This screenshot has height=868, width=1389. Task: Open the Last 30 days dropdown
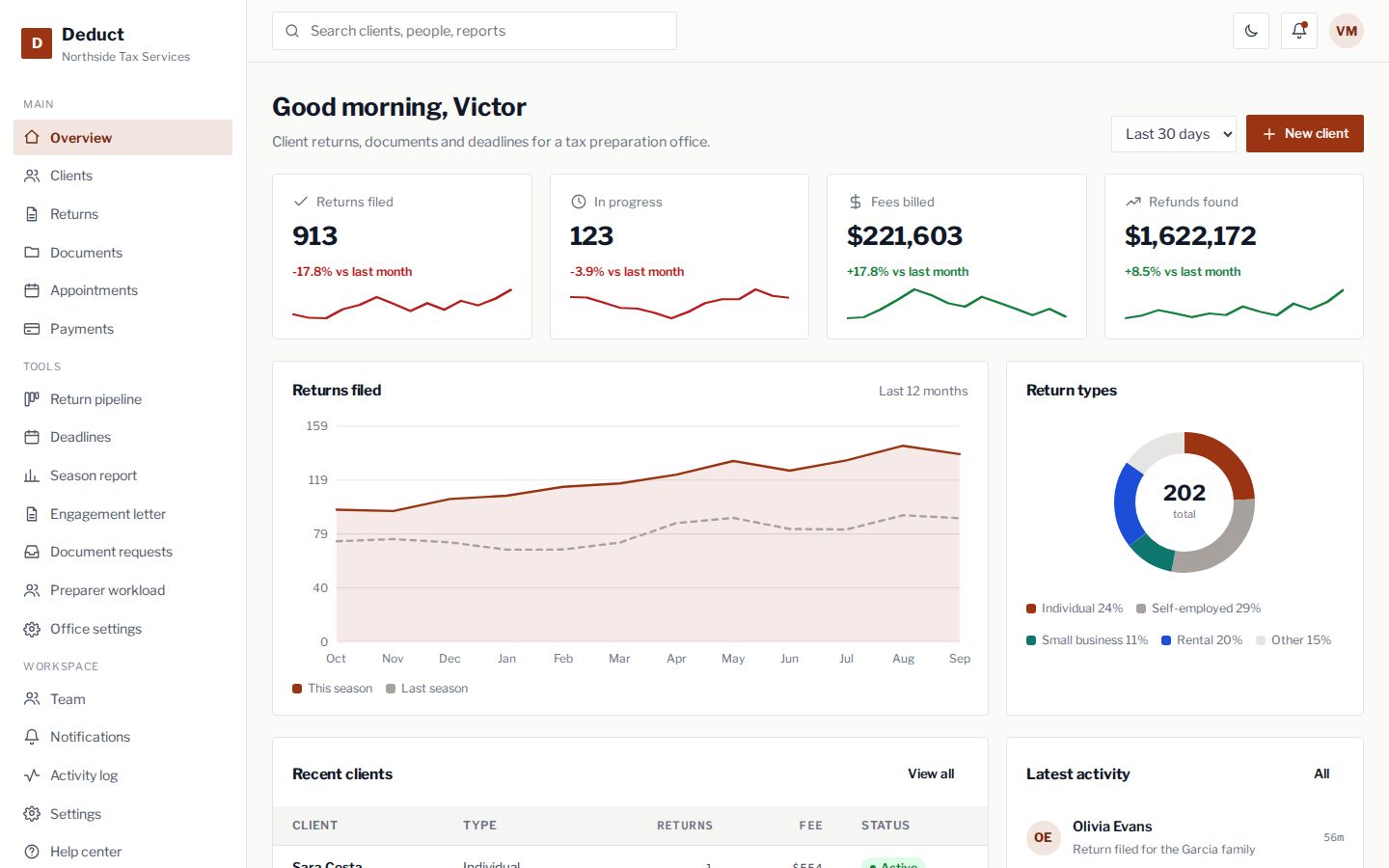pos(1174,134)
